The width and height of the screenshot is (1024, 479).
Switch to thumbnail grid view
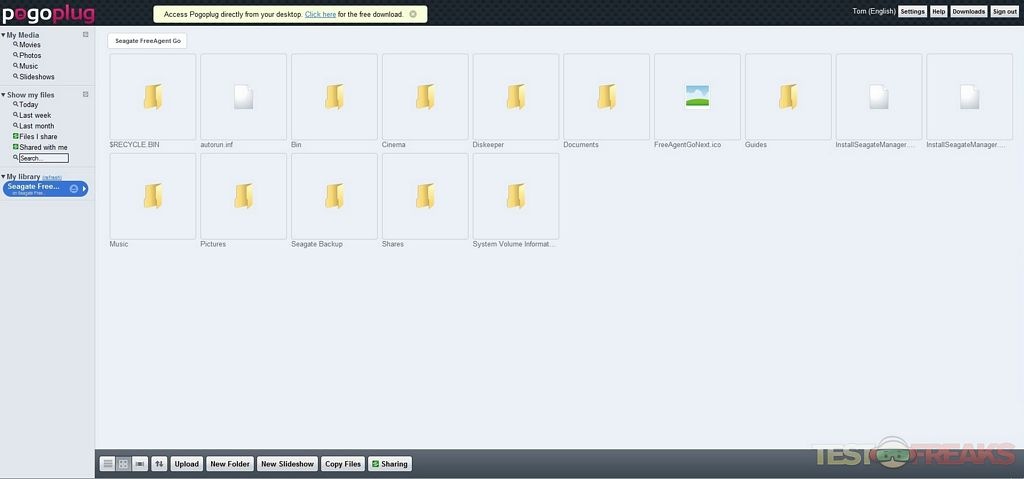(123, 464)
